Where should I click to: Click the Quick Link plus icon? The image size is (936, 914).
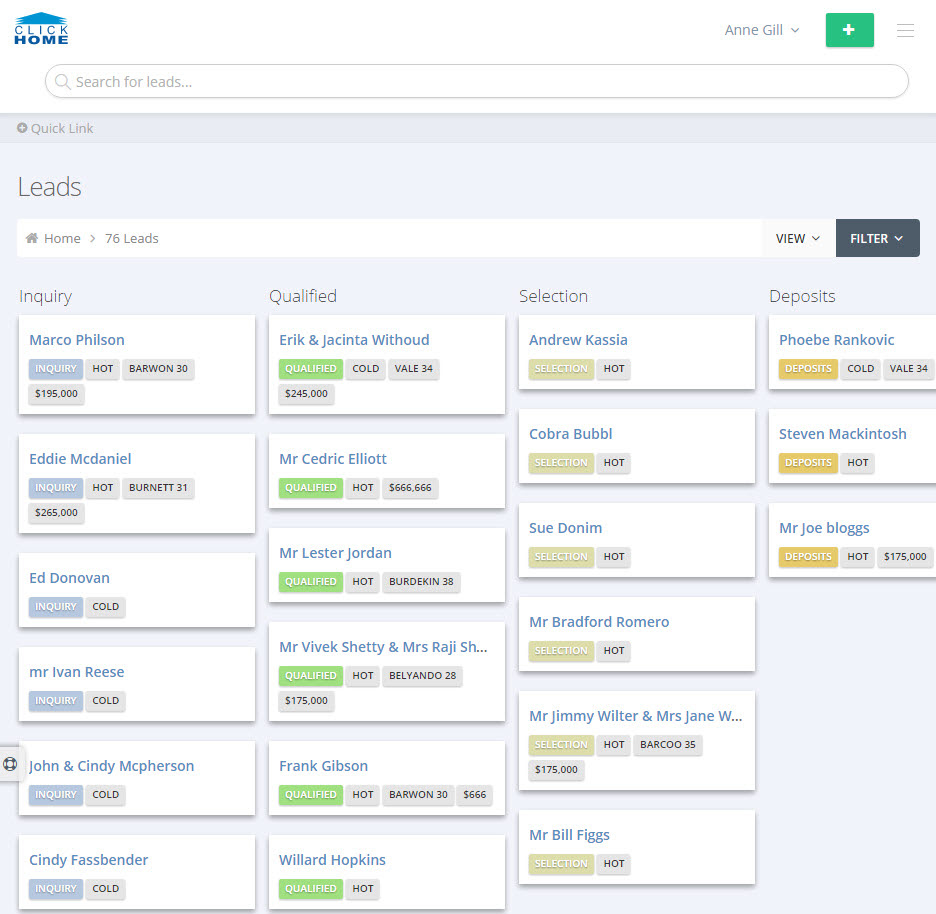(23, 128)
